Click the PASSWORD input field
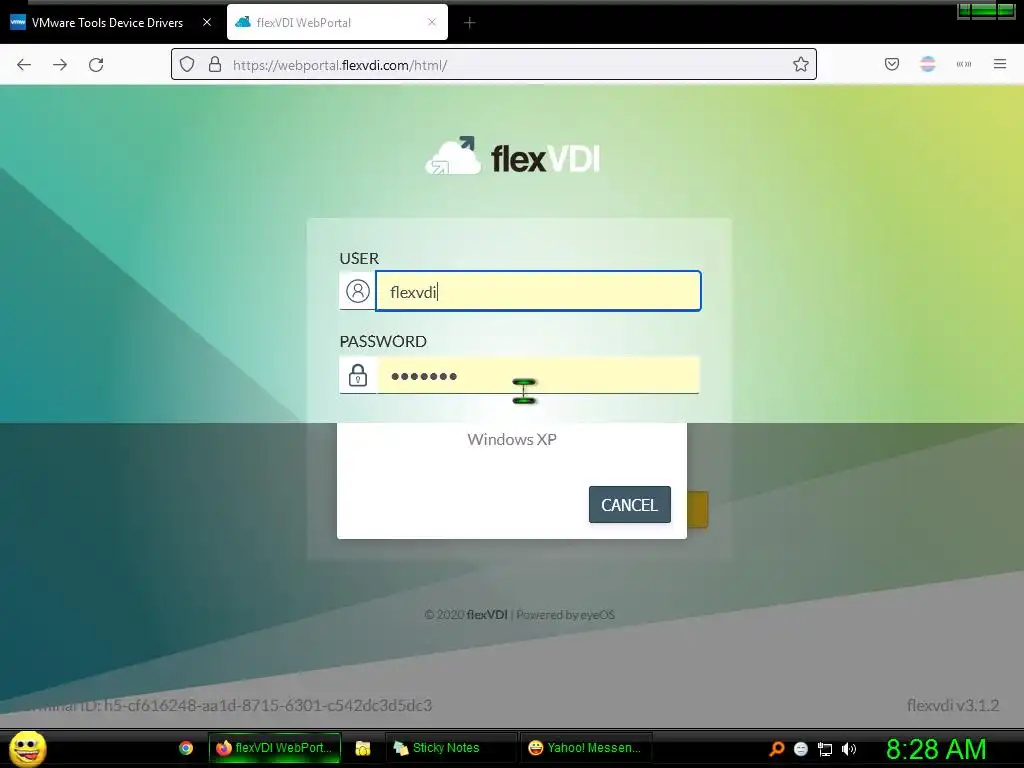1024x768 pixels. (x=538, y=375)
